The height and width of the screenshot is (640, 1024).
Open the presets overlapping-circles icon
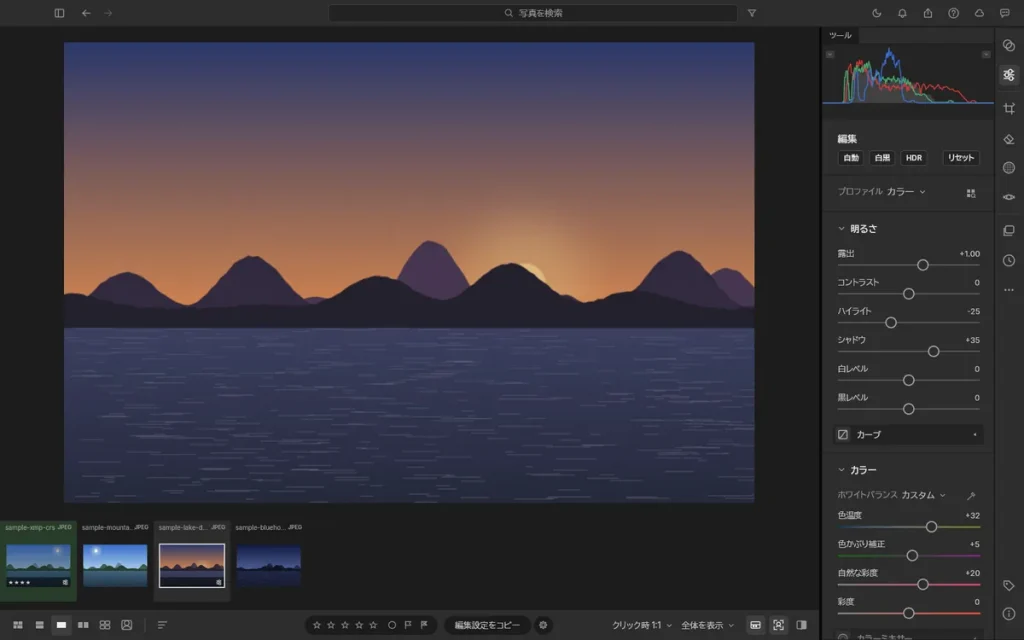[x=1009, y=45]
